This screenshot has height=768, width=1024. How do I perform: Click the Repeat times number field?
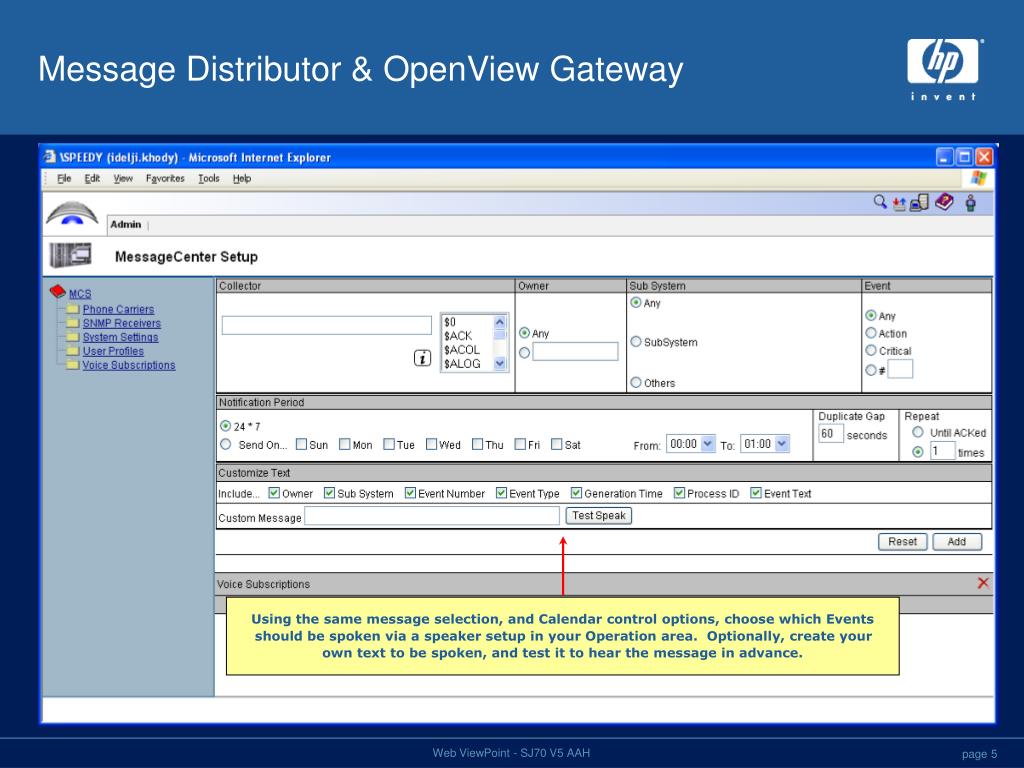coord(942,451)
